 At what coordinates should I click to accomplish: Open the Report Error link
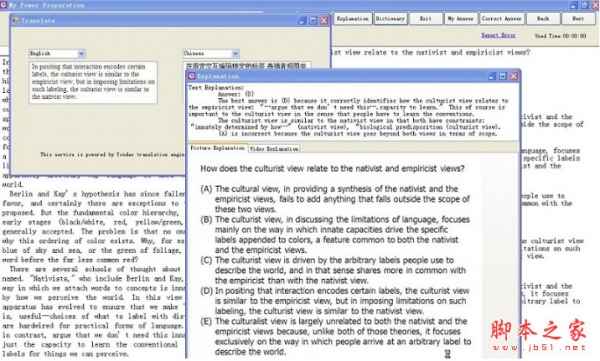coord(498,35)
